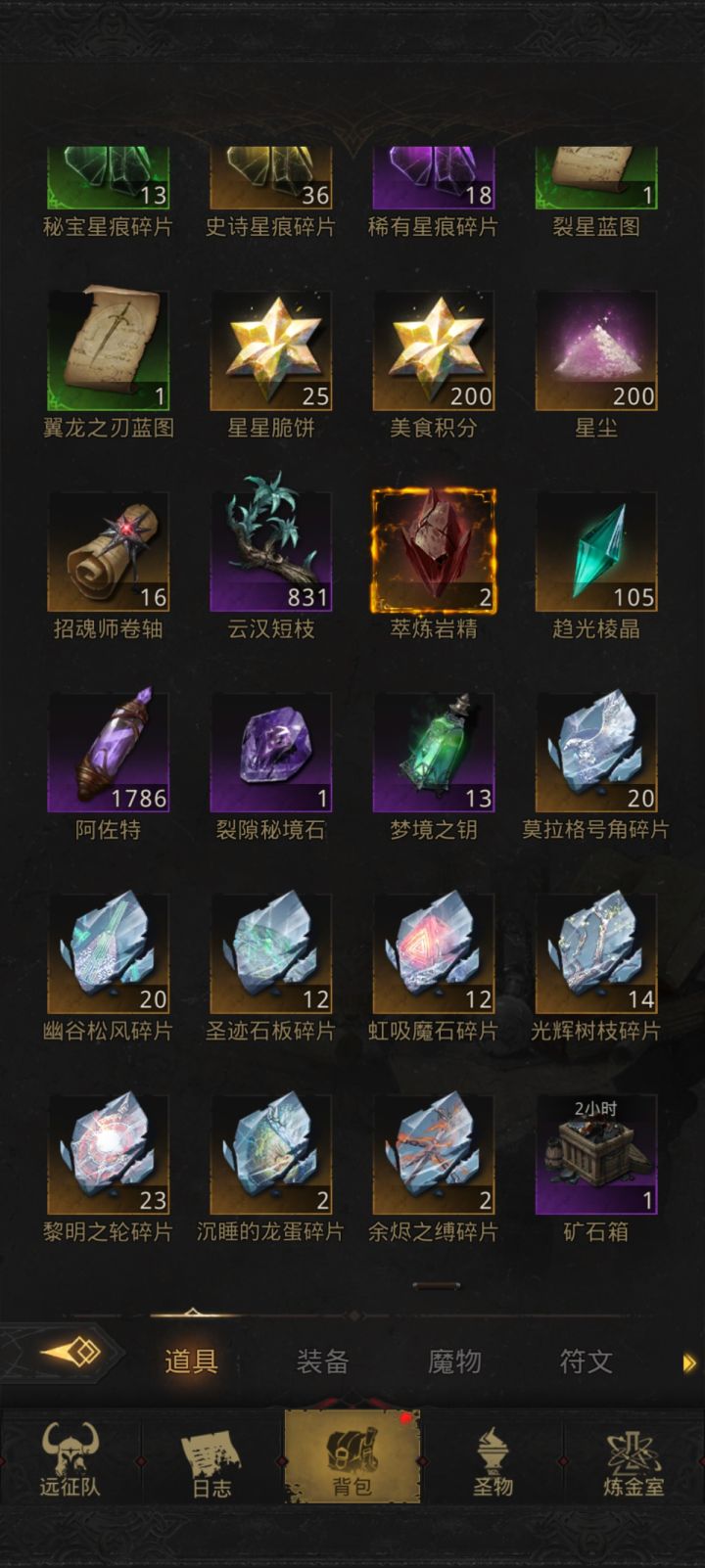This screenshot has height=1568, width=705.
Task: Select the 虹吸魔石碎片 shard
Action: point(434,954)
